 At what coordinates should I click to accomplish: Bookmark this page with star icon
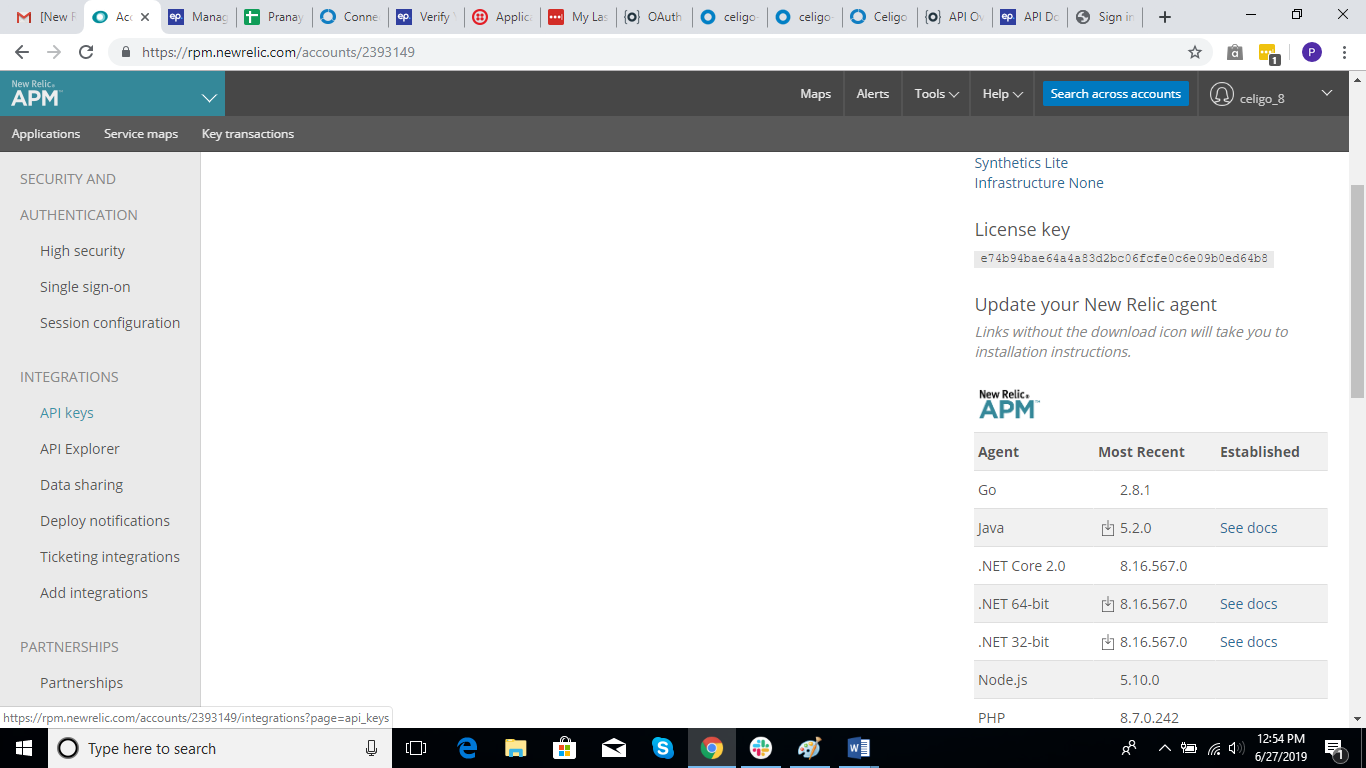coord(1194,52)
